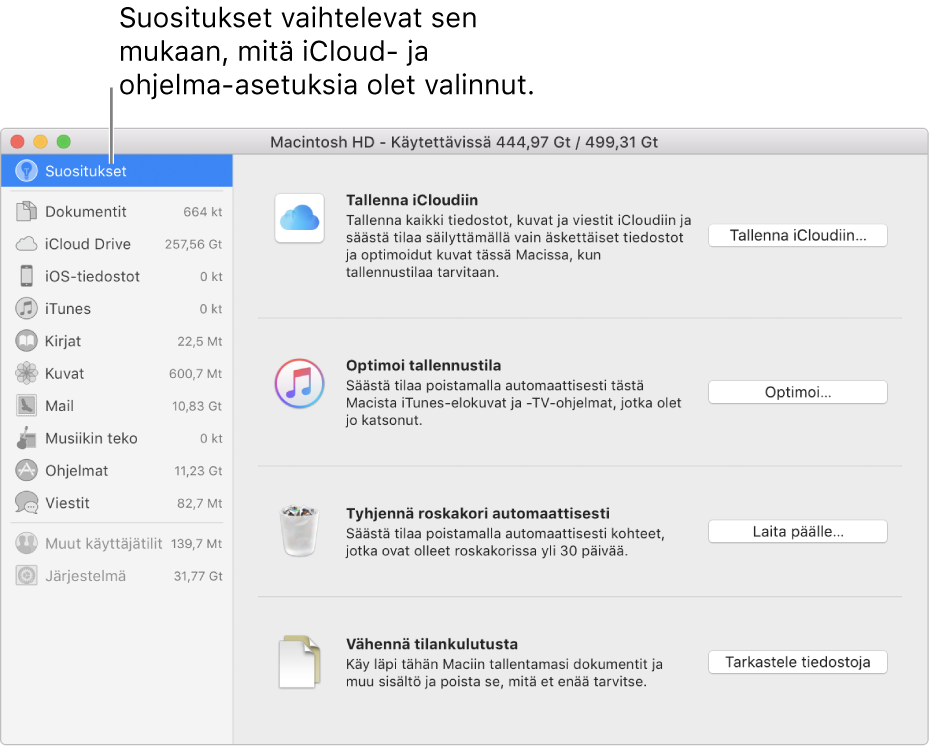
Task: Click the Optimoi tallennustila heading
Action: (x=423, y=365)
